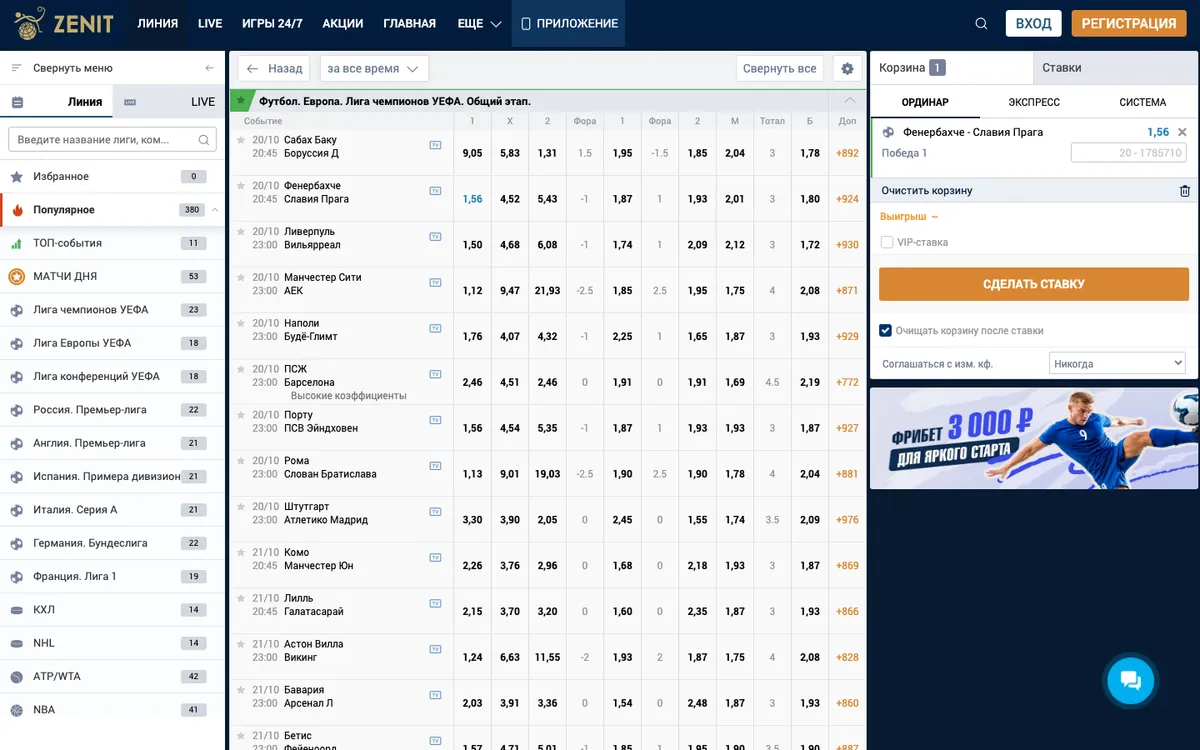Click the Свернуть все button
The height and width of the screenshot is (750, 1200).
[x=780, y=68]
